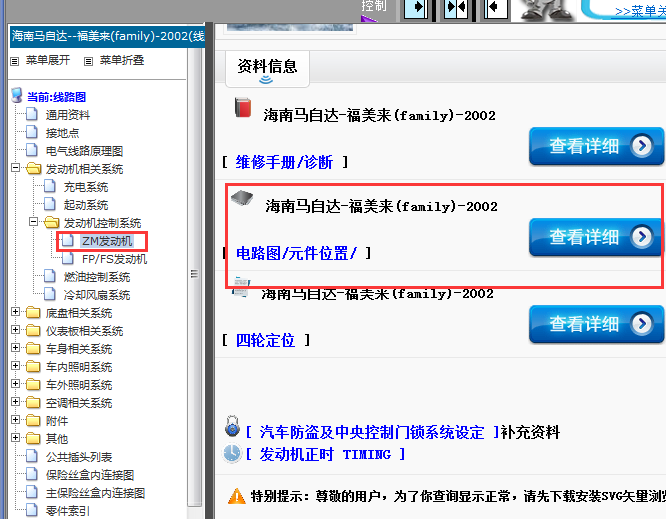Click the tree panel vertical scrollbar
This screenshot has width=666, height=519.
[x=195, y=276]
